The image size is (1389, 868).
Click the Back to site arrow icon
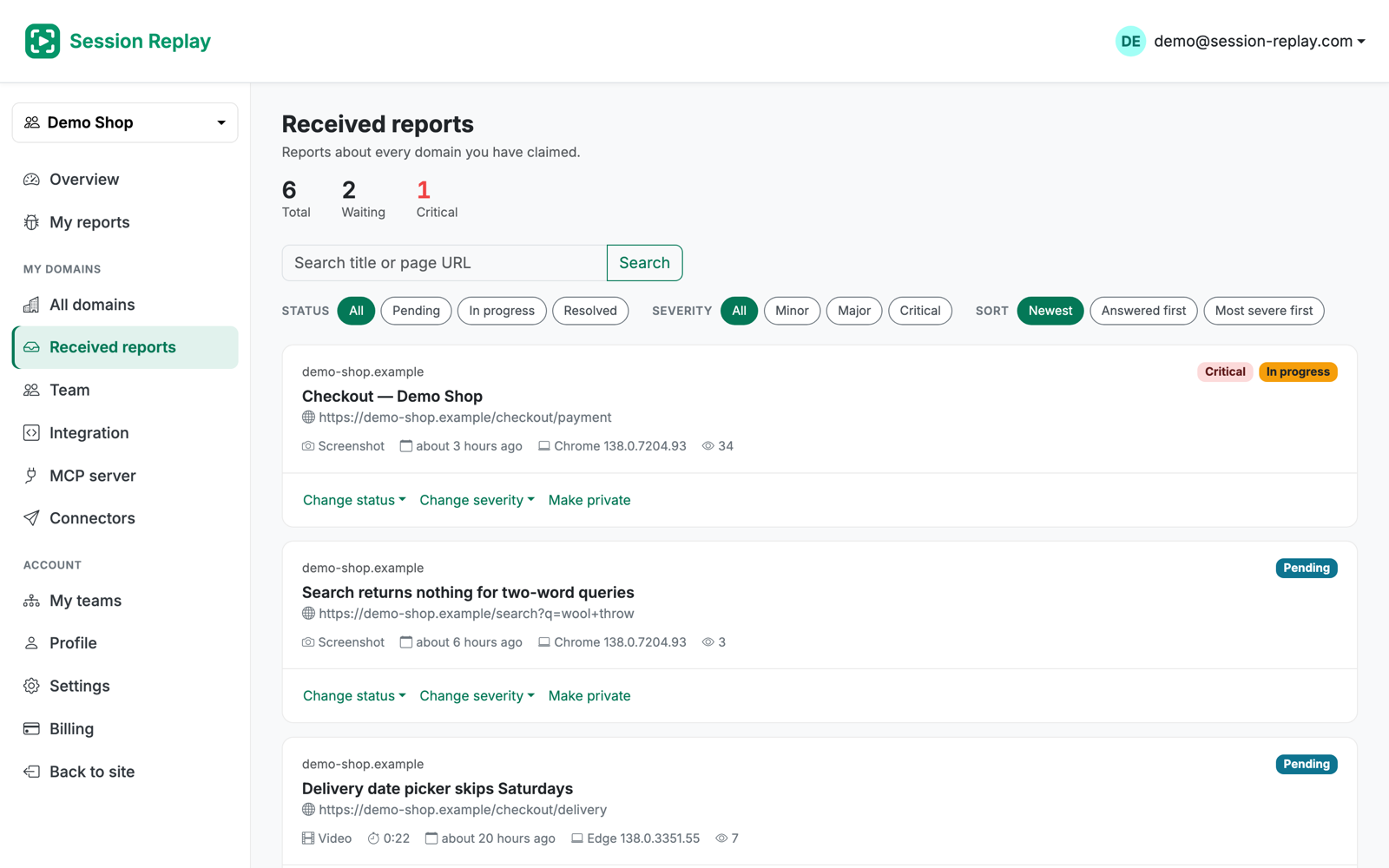coord(31,772)
